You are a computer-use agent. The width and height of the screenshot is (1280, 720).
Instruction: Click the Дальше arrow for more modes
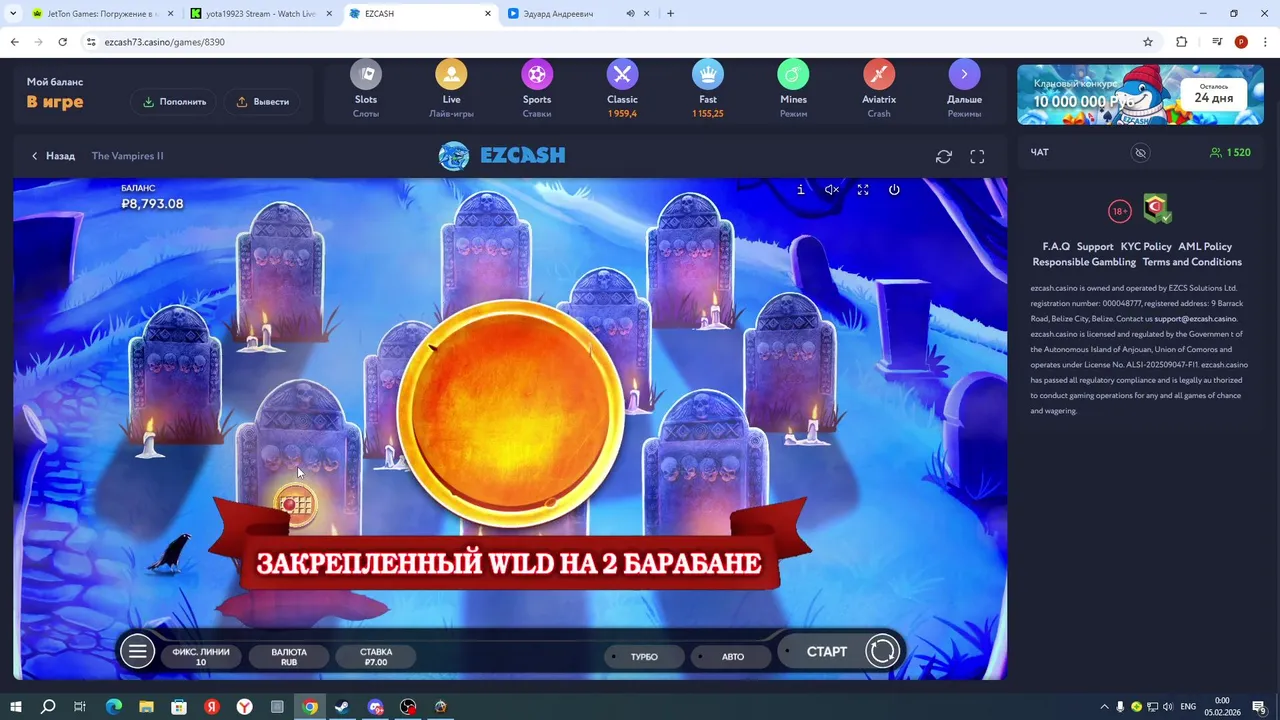click(964, 75)
